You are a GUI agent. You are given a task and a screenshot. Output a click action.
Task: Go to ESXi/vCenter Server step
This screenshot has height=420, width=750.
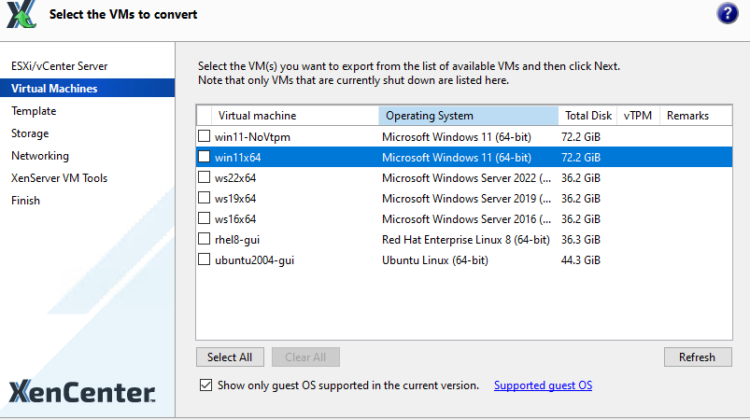59,66
